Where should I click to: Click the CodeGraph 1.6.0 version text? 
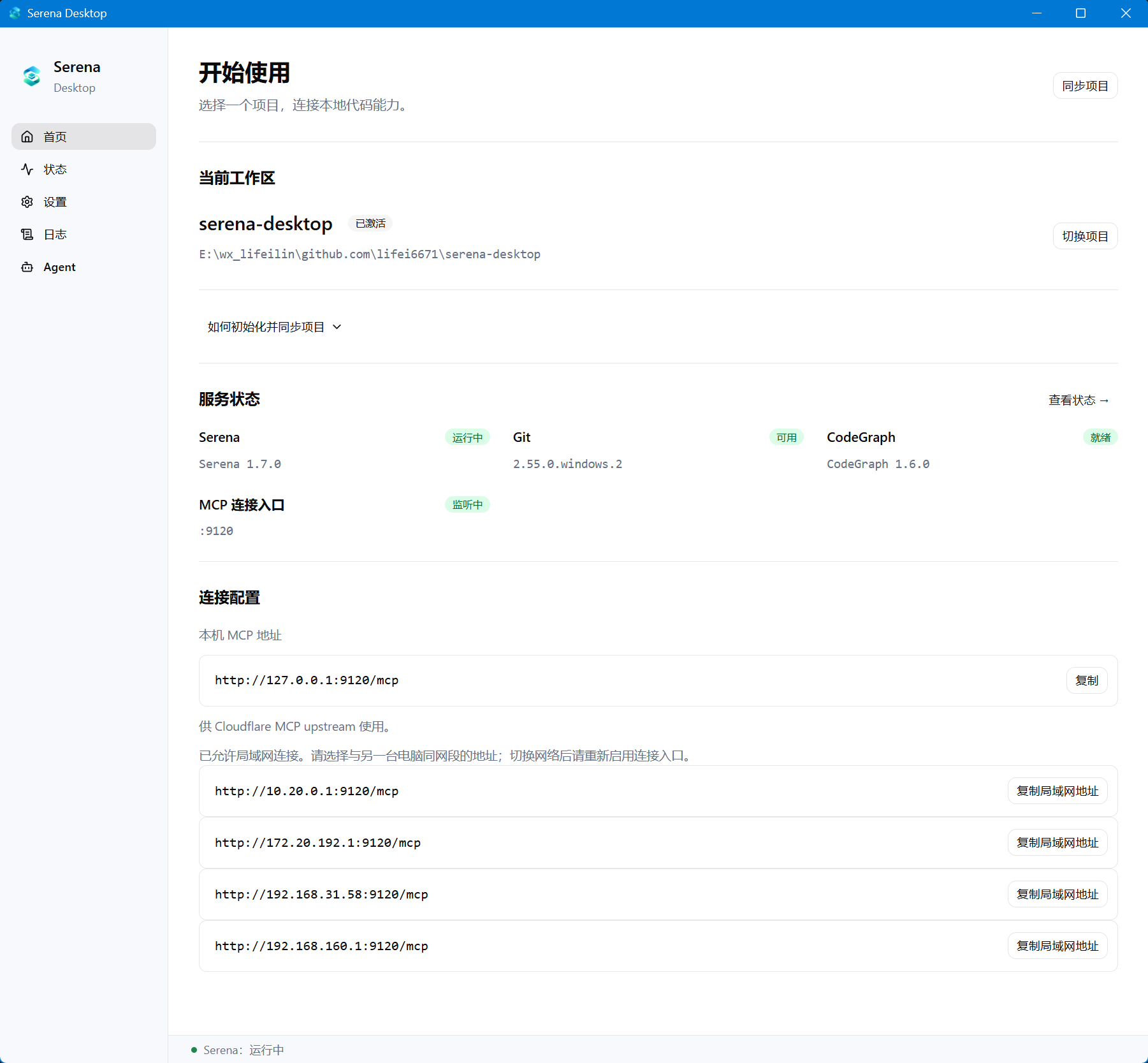click(878, 464)
